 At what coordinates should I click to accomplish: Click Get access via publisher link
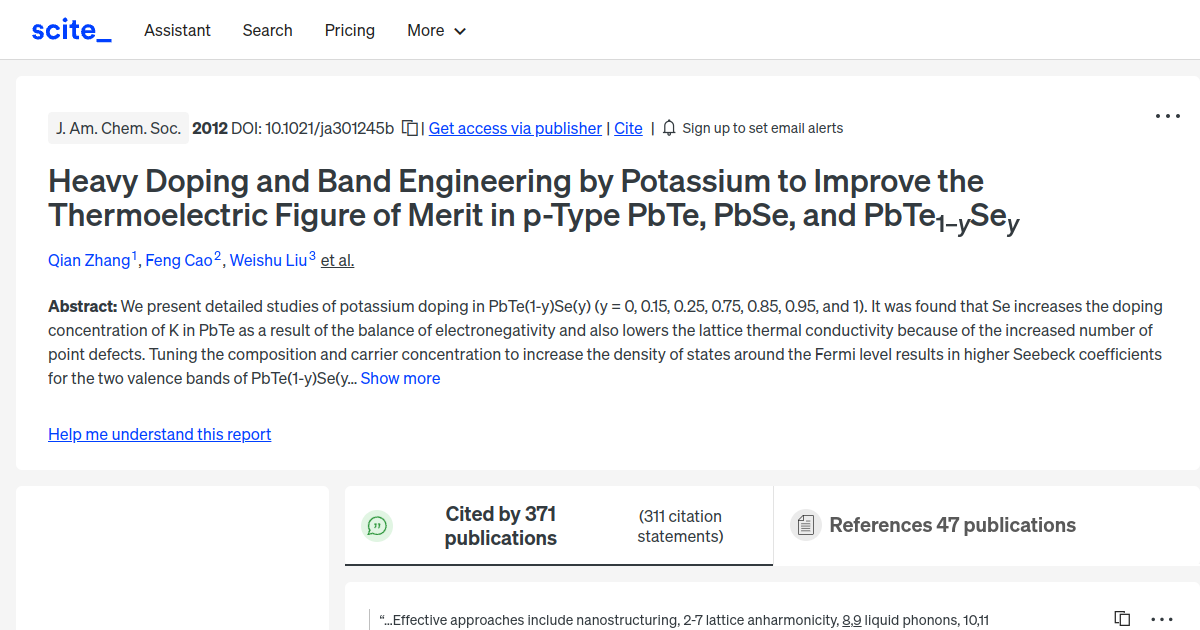tap(515, 128)
